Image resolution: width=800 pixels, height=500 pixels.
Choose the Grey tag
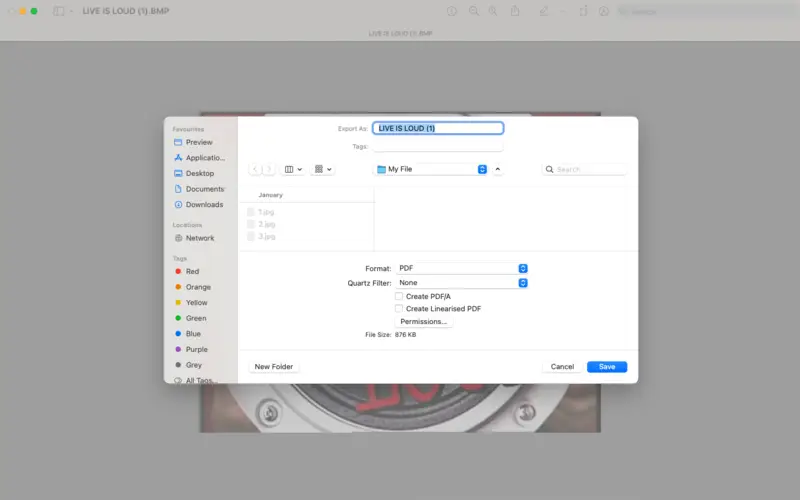pos(188,365)
